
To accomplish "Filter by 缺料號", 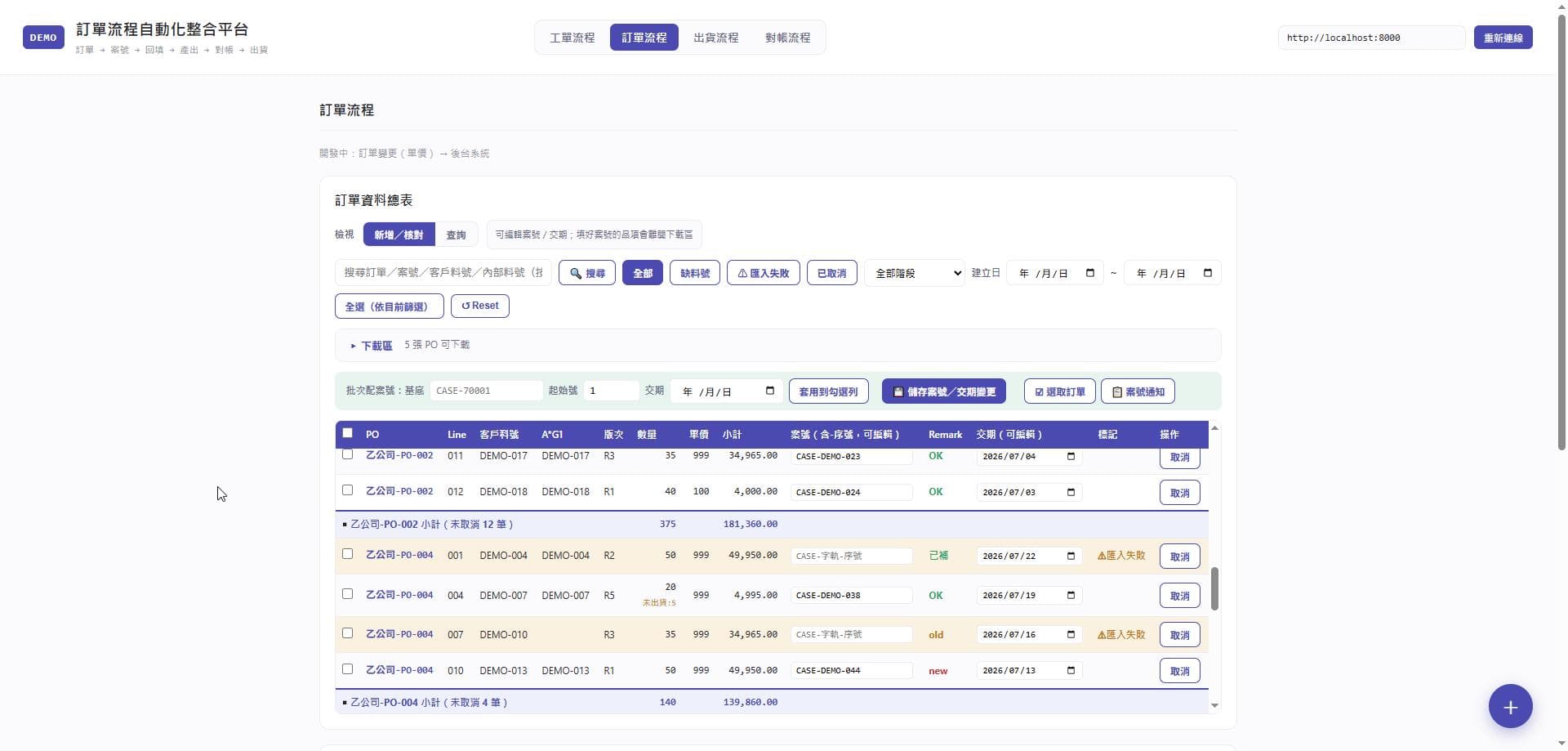I will point(695,273).
